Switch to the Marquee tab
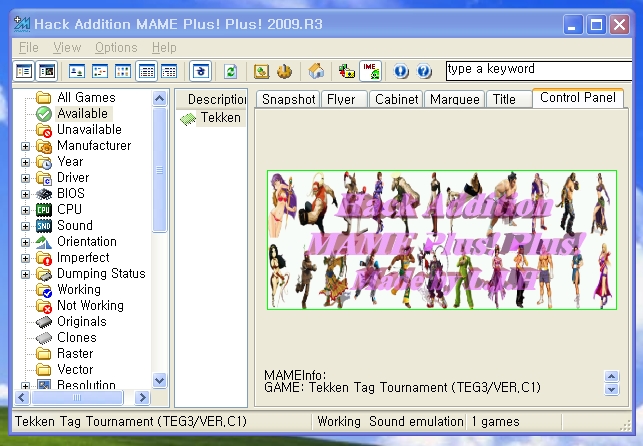 454,100
